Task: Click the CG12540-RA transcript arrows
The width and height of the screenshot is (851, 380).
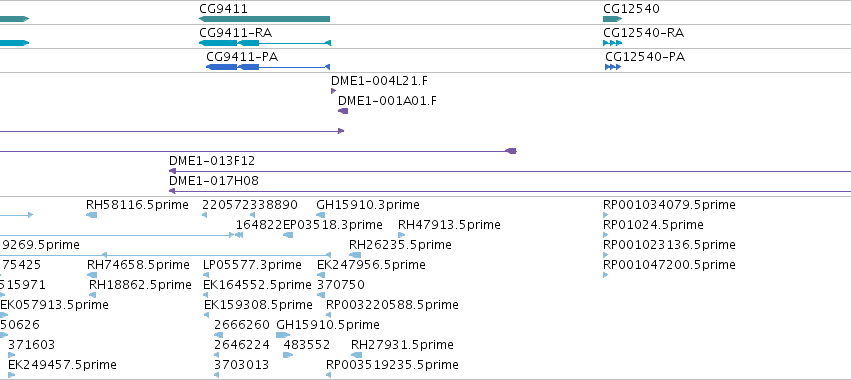Action: [x=612, y=43]
